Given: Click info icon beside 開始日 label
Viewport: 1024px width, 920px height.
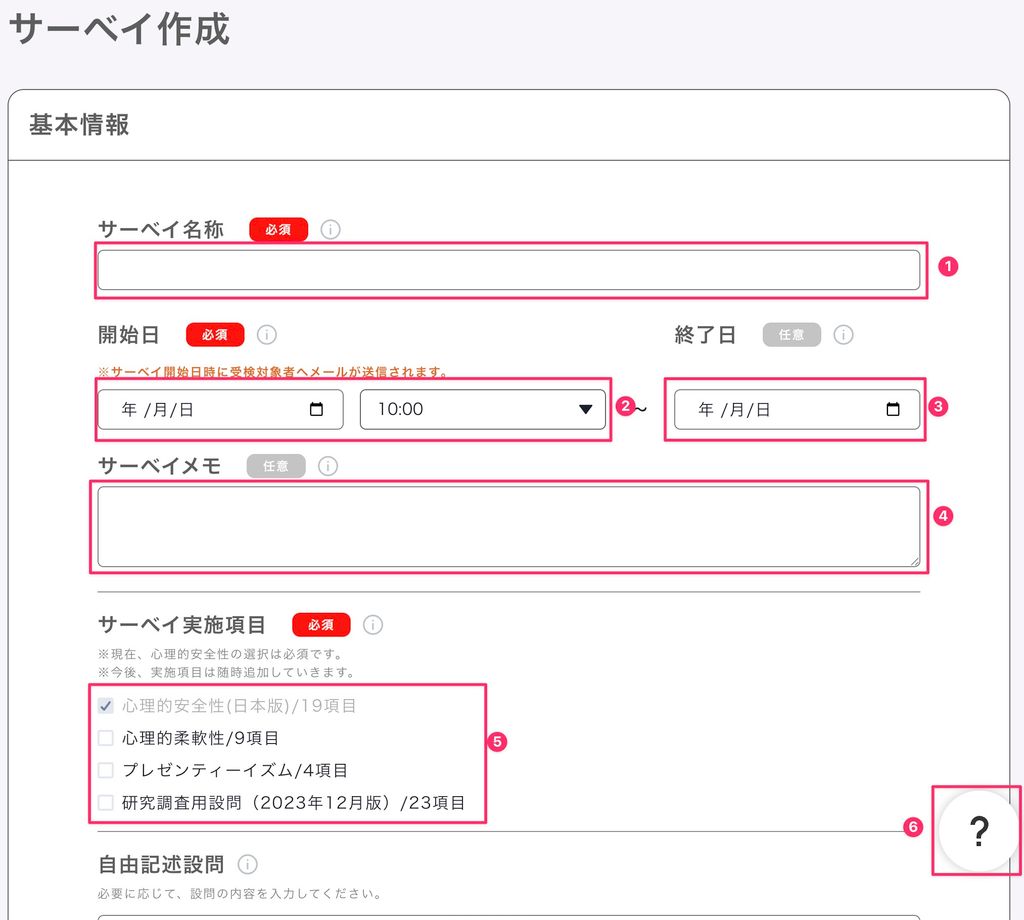Looking at the screenshot, I should pos(267,335).
